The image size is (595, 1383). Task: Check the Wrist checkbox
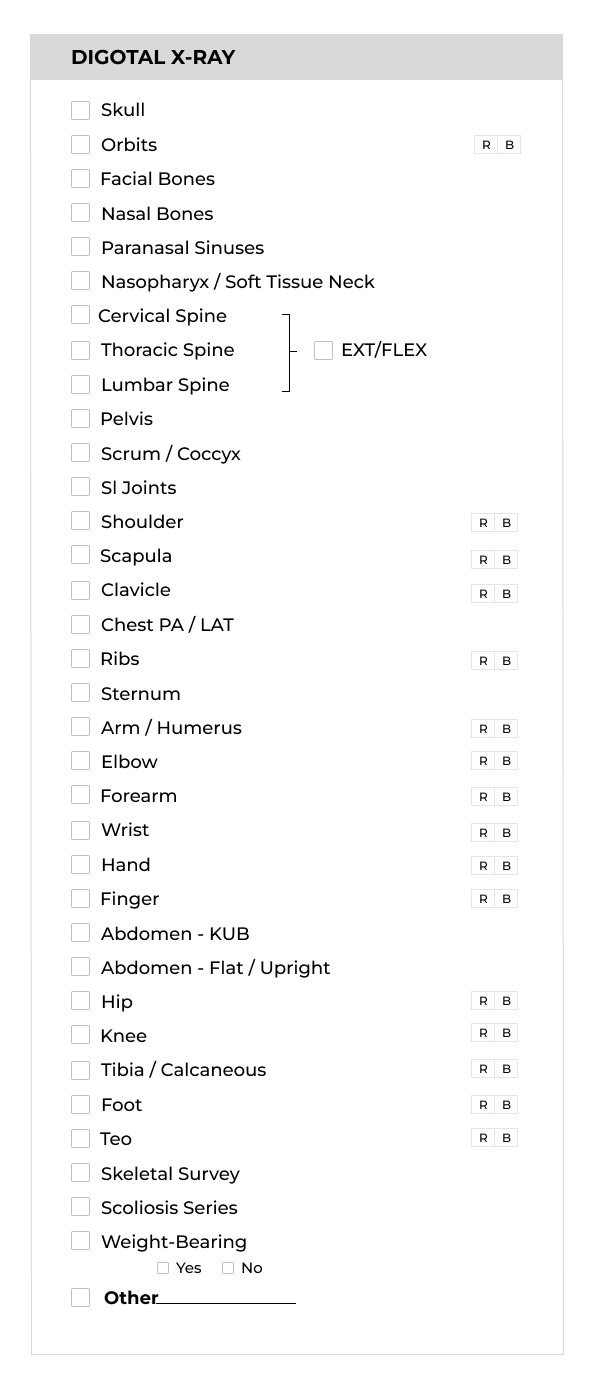[81, 830]
